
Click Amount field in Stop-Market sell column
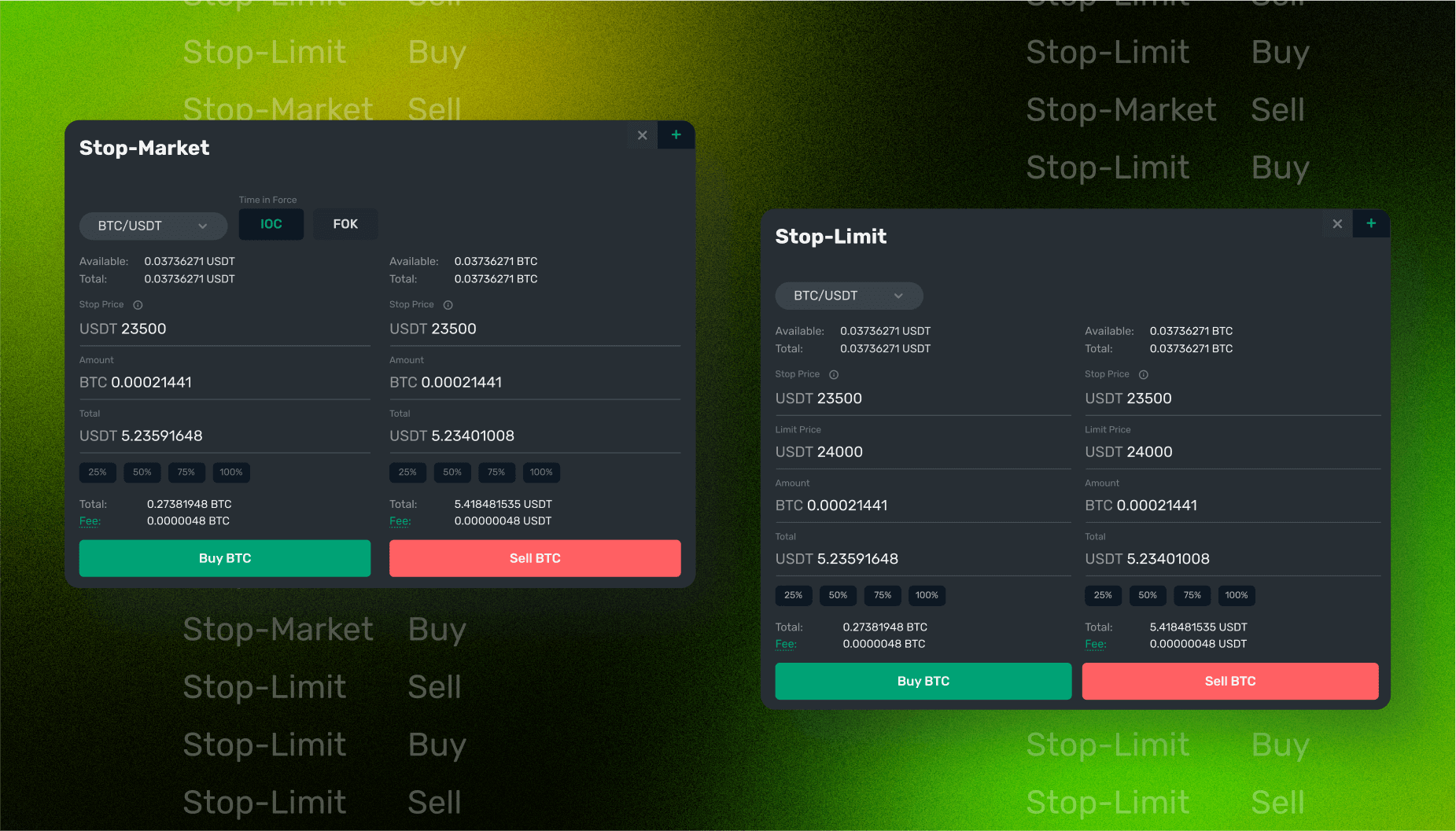coord(534,382)
